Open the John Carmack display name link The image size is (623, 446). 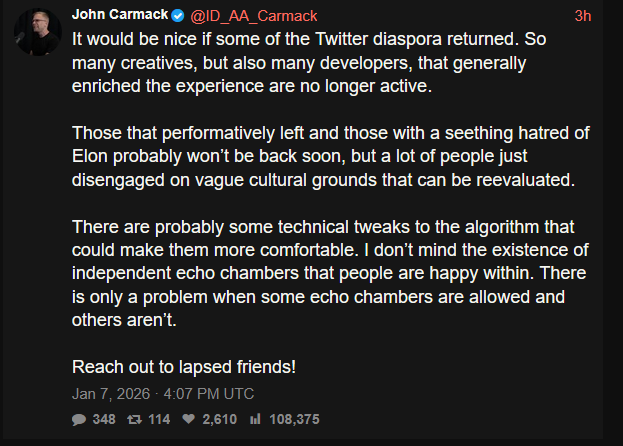point(120,16)
